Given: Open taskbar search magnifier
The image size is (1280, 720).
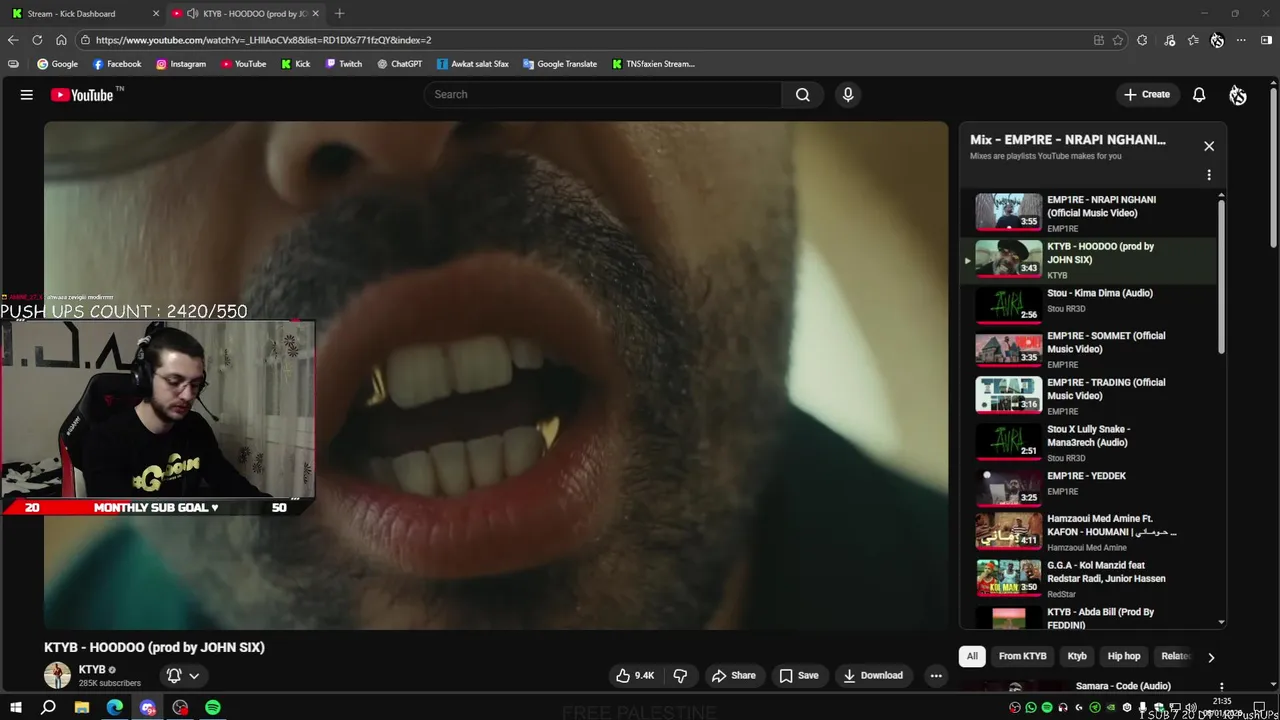Looking at the screenshot, I should tap(48, 708).
